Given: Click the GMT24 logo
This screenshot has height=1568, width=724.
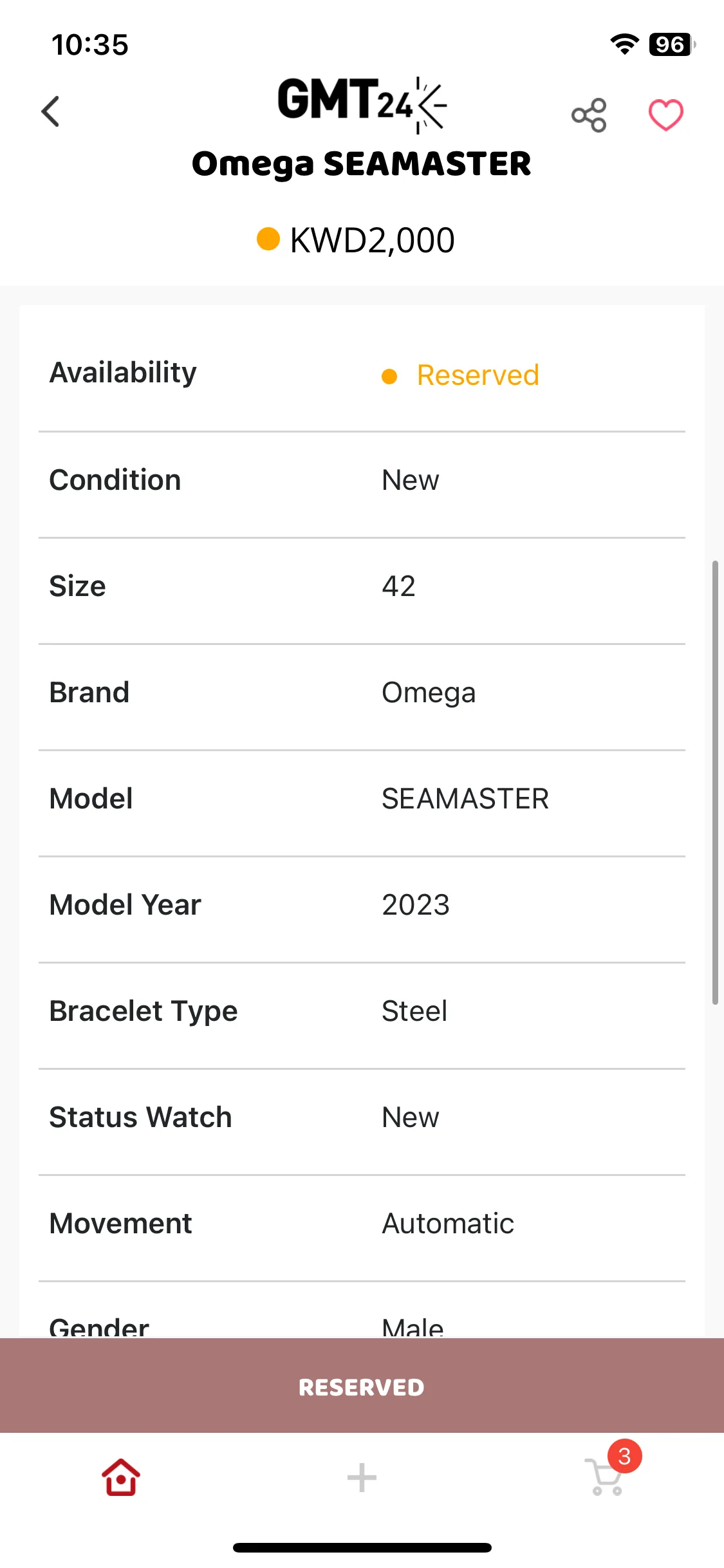Looking at the screenshot, I should click(362, 105).
